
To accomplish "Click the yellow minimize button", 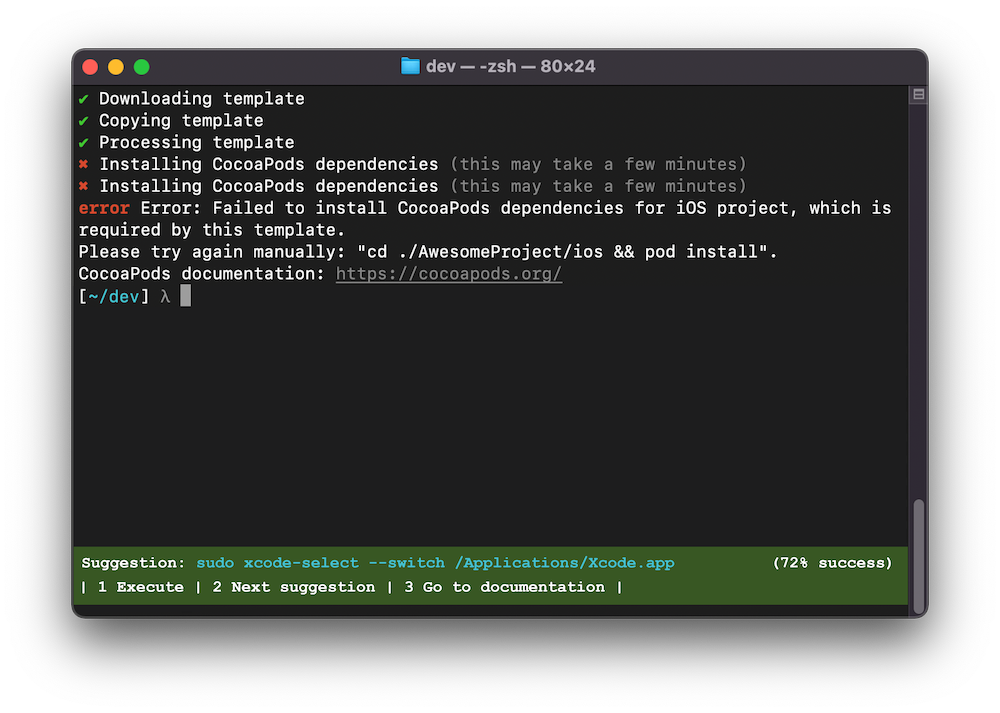I will (x=117, y=65).
